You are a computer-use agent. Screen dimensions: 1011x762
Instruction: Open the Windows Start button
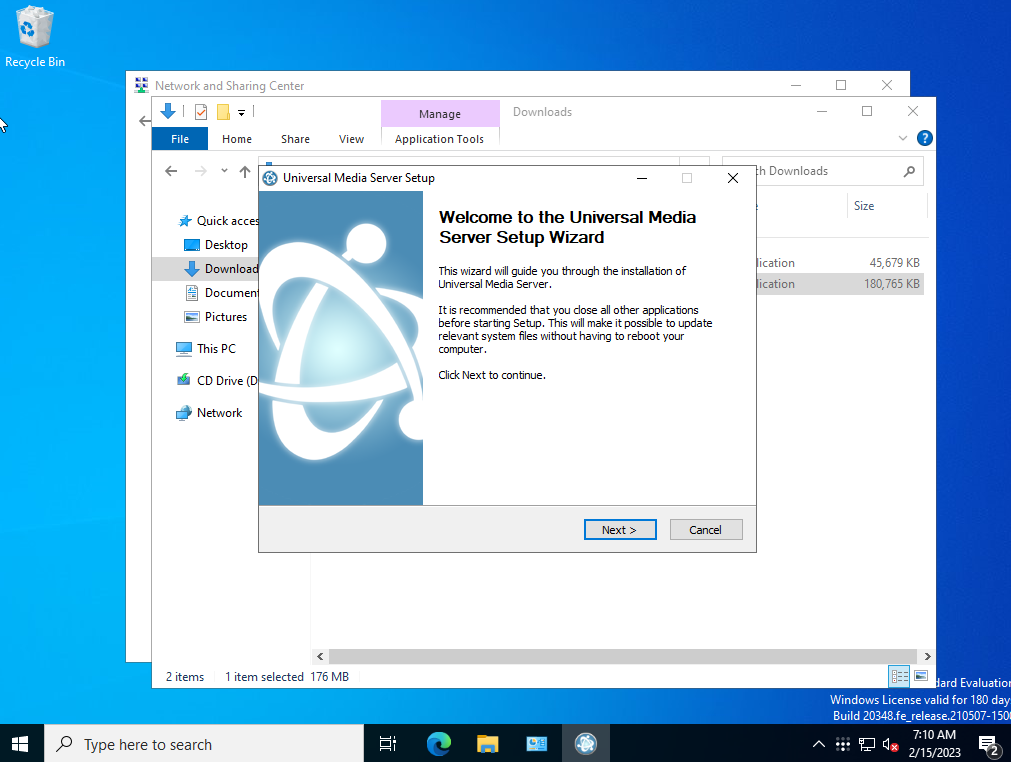tap(19, 743)
